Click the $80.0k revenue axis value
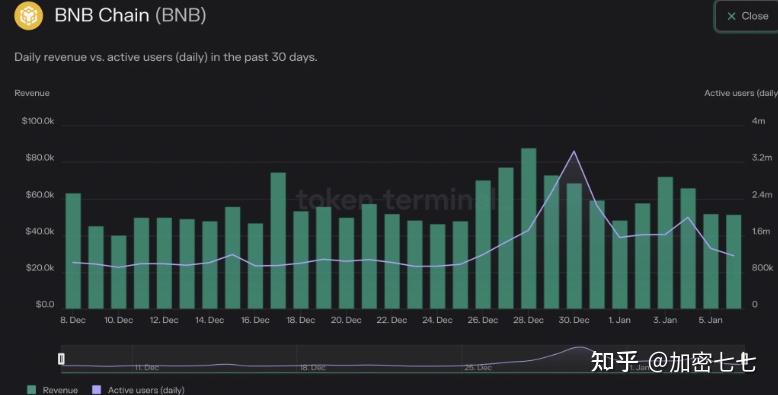Screen dimensions: 778x395 coord(40,158)
